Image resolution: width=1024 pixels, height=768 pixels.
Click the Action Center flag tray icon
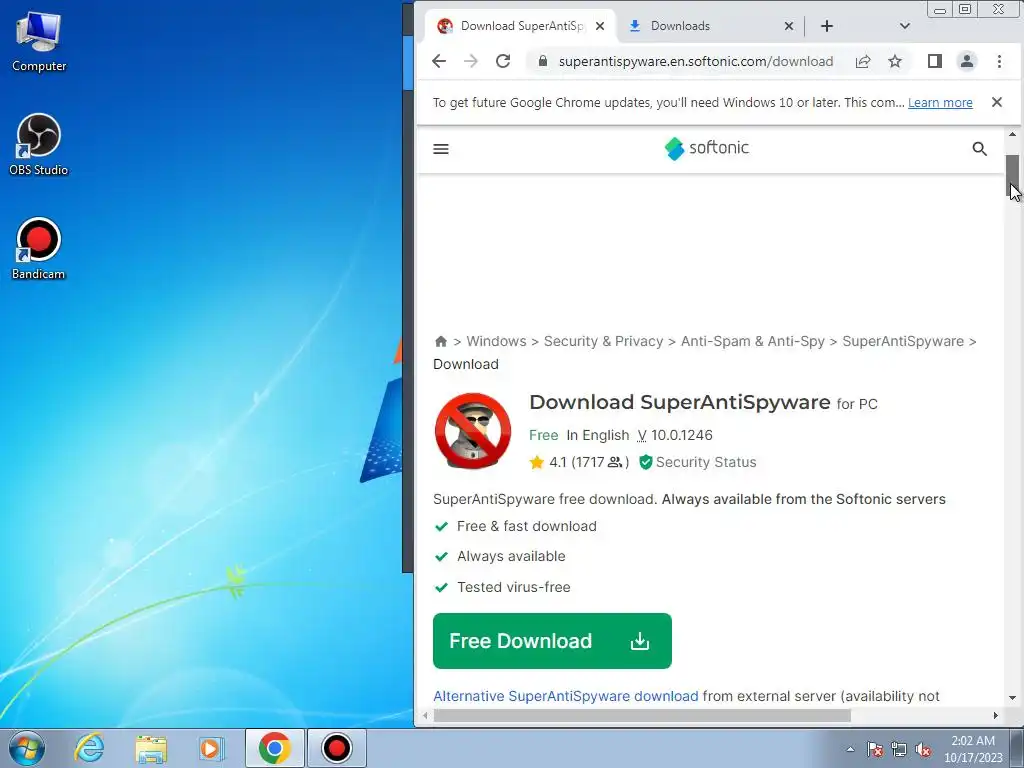[x=875, y=749]
